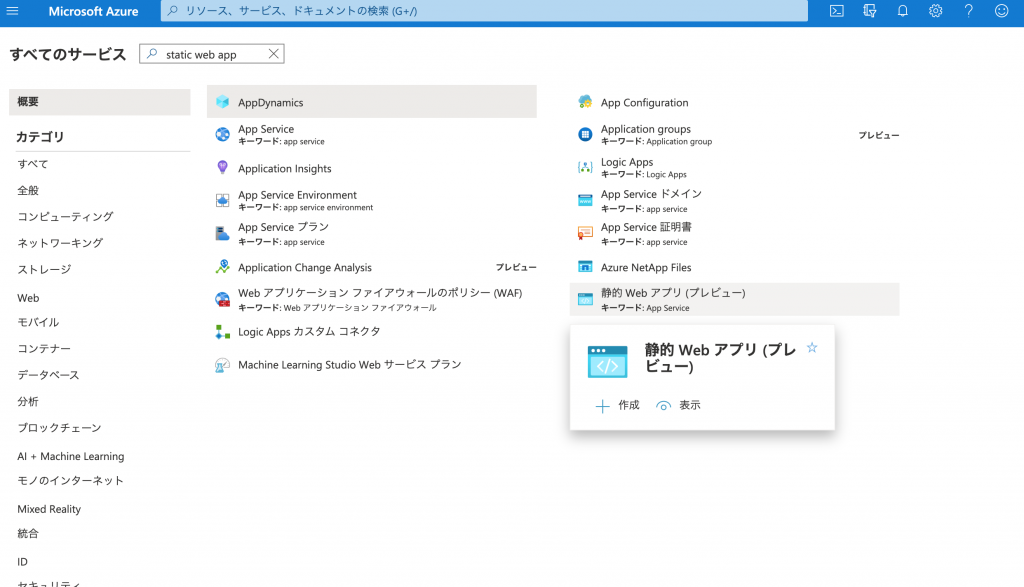Click the App Service 証明書 icon
Screen dimensions: 1024x587
(x=585, y=233)
